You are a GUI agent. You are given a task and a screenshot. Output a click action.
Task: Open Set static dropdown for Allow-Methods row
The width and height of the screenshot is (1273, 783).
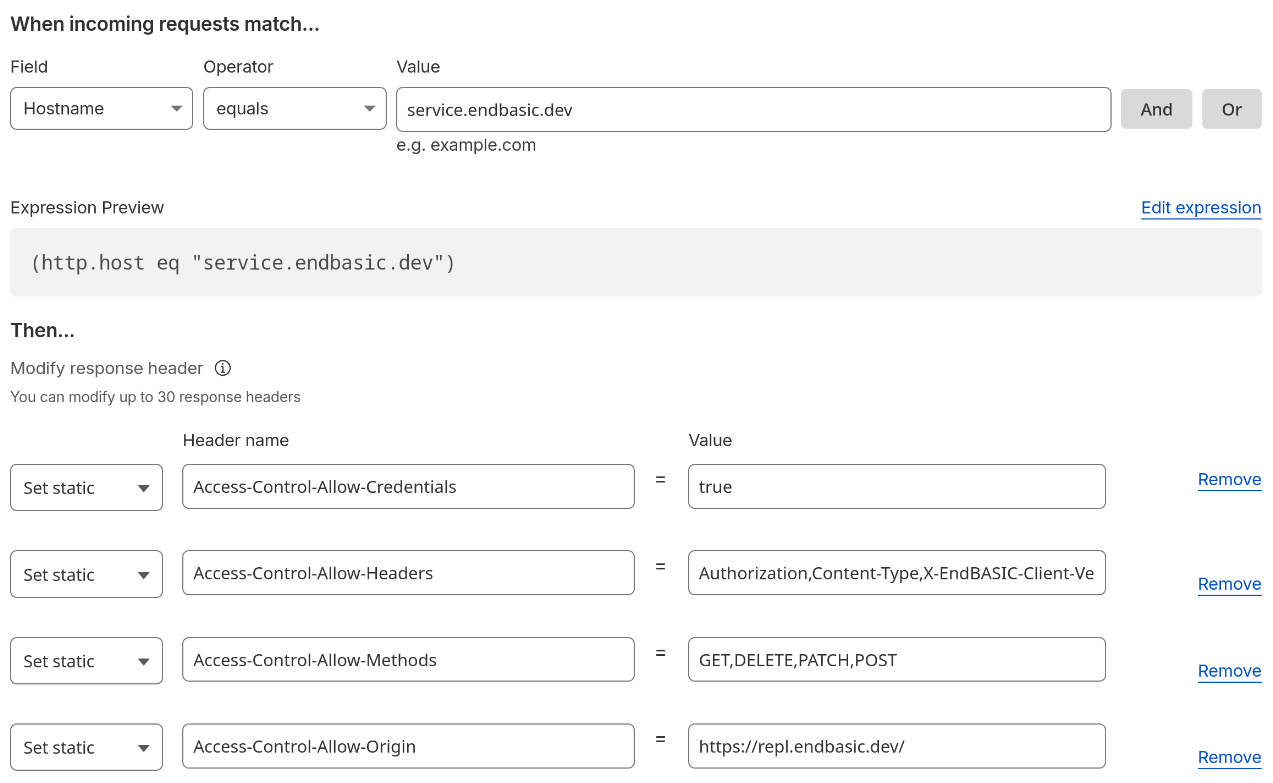(86, 661)
